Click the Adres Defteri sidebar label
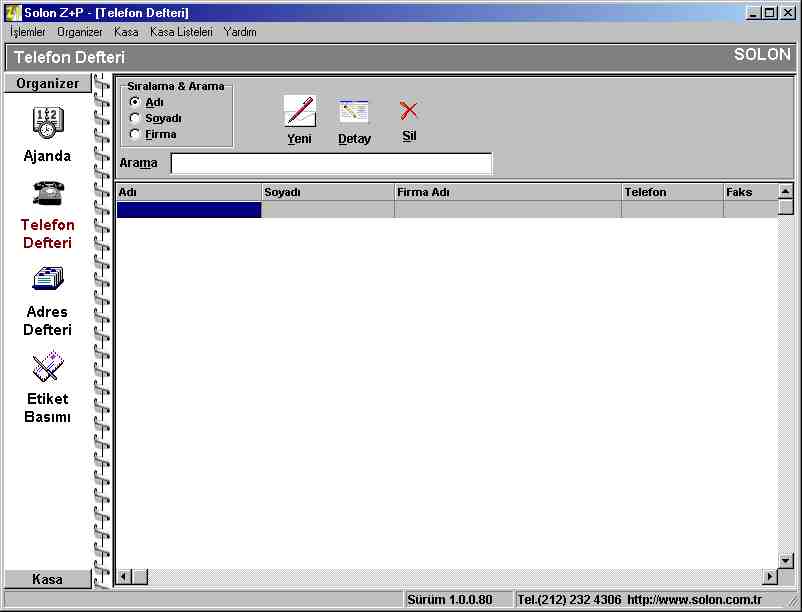 (x=47, y=321)
